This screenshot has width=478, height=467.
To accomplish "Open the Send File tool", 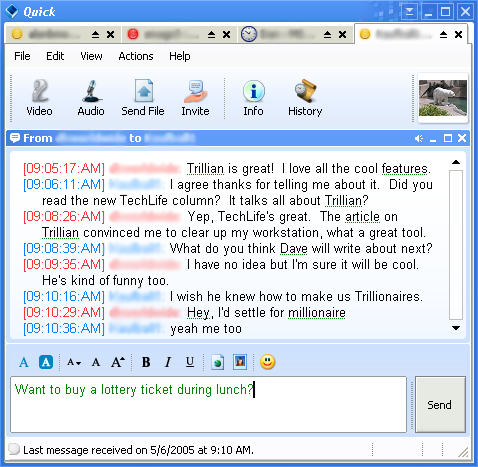I will 143,98.
